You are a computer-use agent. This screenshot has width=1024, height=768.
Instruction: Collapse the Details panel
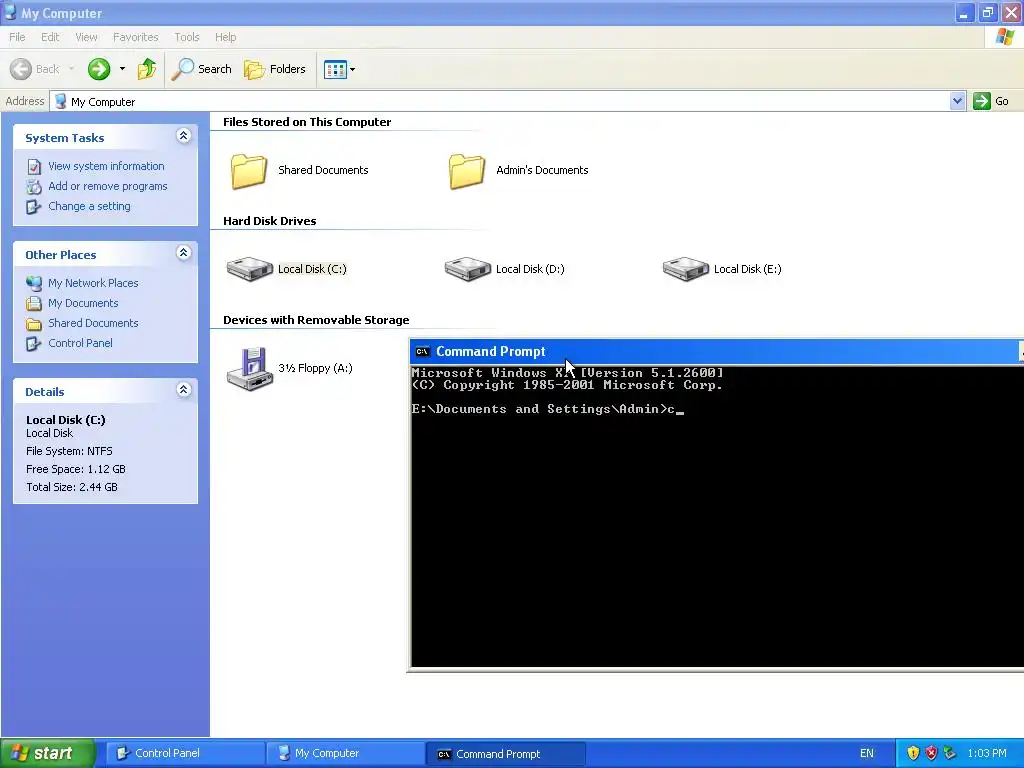click(x=184, y=390)
